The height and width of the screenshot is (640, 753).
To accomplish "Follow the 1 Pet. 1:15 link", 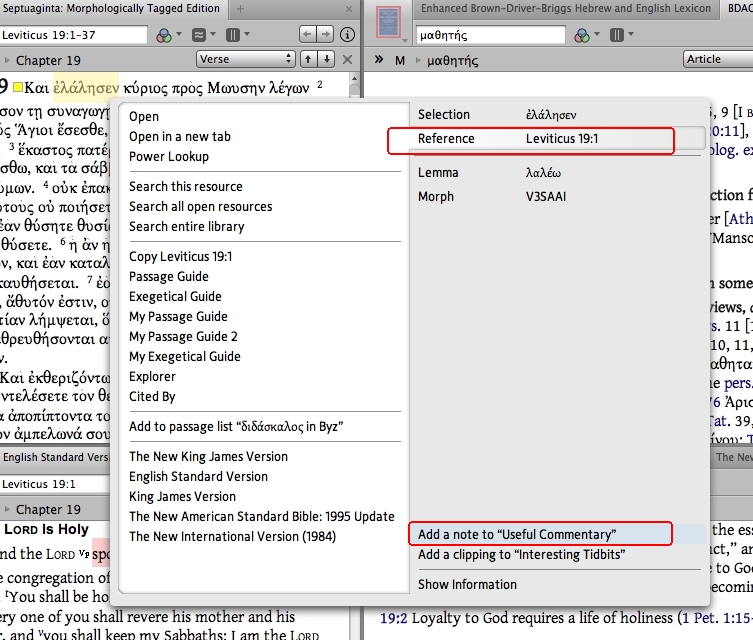I will pos(717,618).
